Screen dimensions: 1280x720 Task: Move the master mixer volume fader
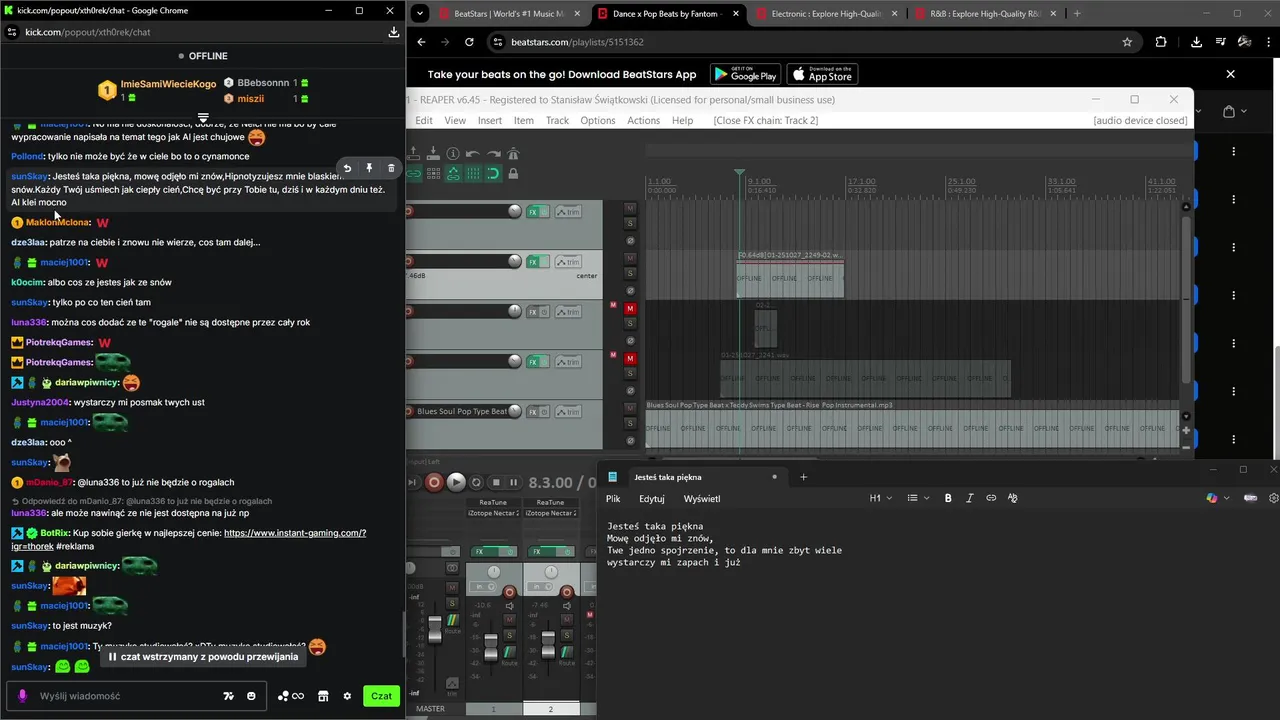(435, 629)
